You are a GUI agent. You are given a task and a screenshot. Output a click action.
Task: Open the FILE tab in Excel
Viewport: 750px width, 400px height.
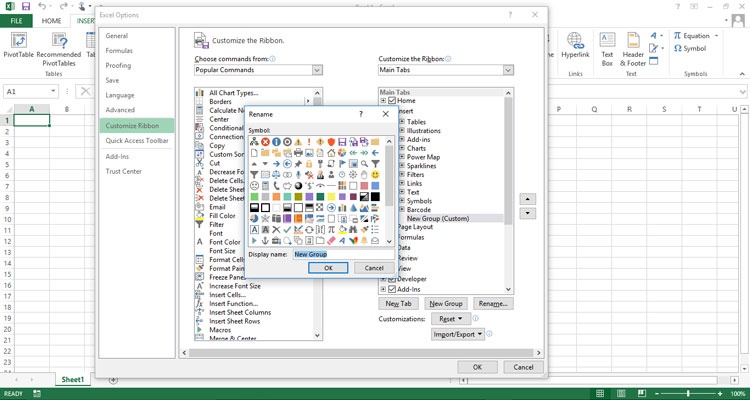[16, 21]
